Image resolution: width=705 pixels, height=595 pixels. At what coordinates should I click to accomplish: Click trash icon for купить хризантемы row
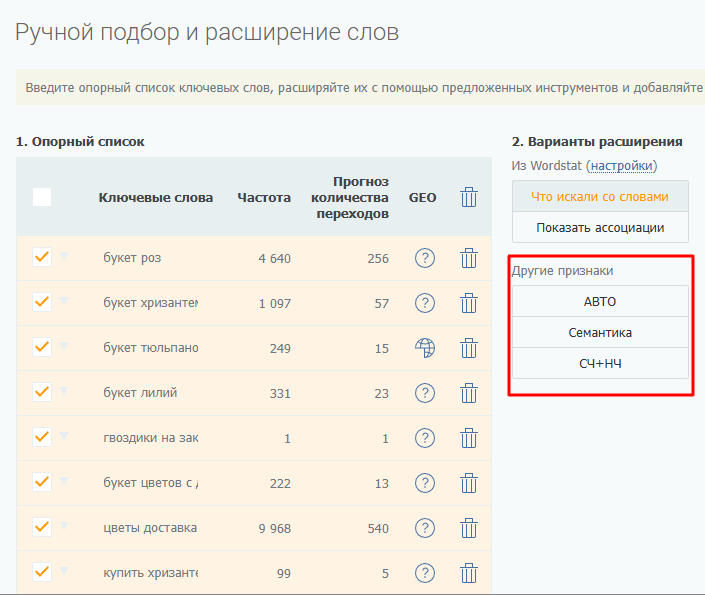(x=468, y=573)
